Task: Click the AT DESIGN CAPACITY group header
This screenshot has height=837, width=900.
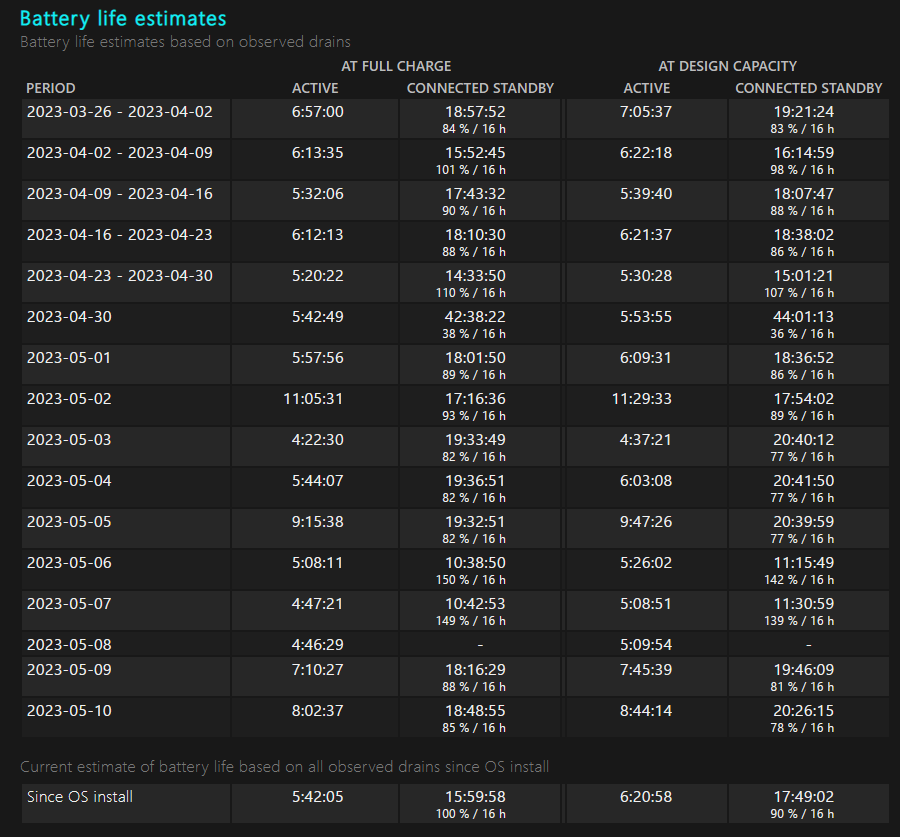Action: tap(727, 66)
